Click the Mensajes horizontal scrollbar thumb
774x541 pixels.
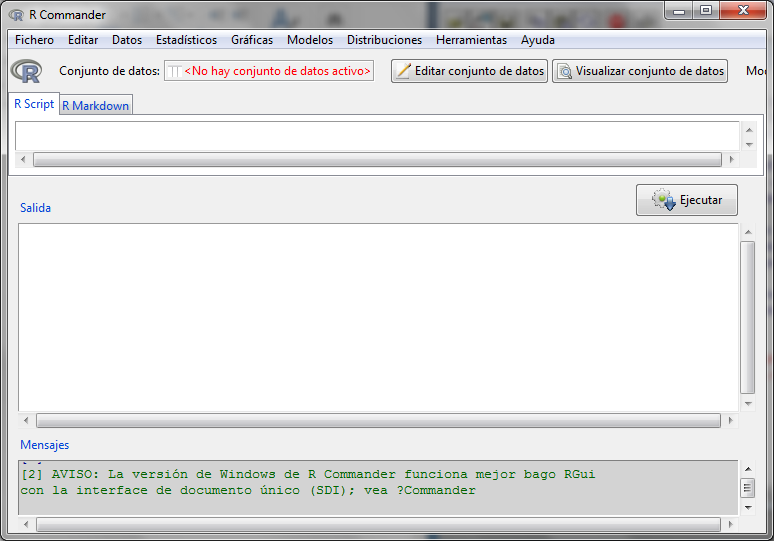tap(379, 524)
